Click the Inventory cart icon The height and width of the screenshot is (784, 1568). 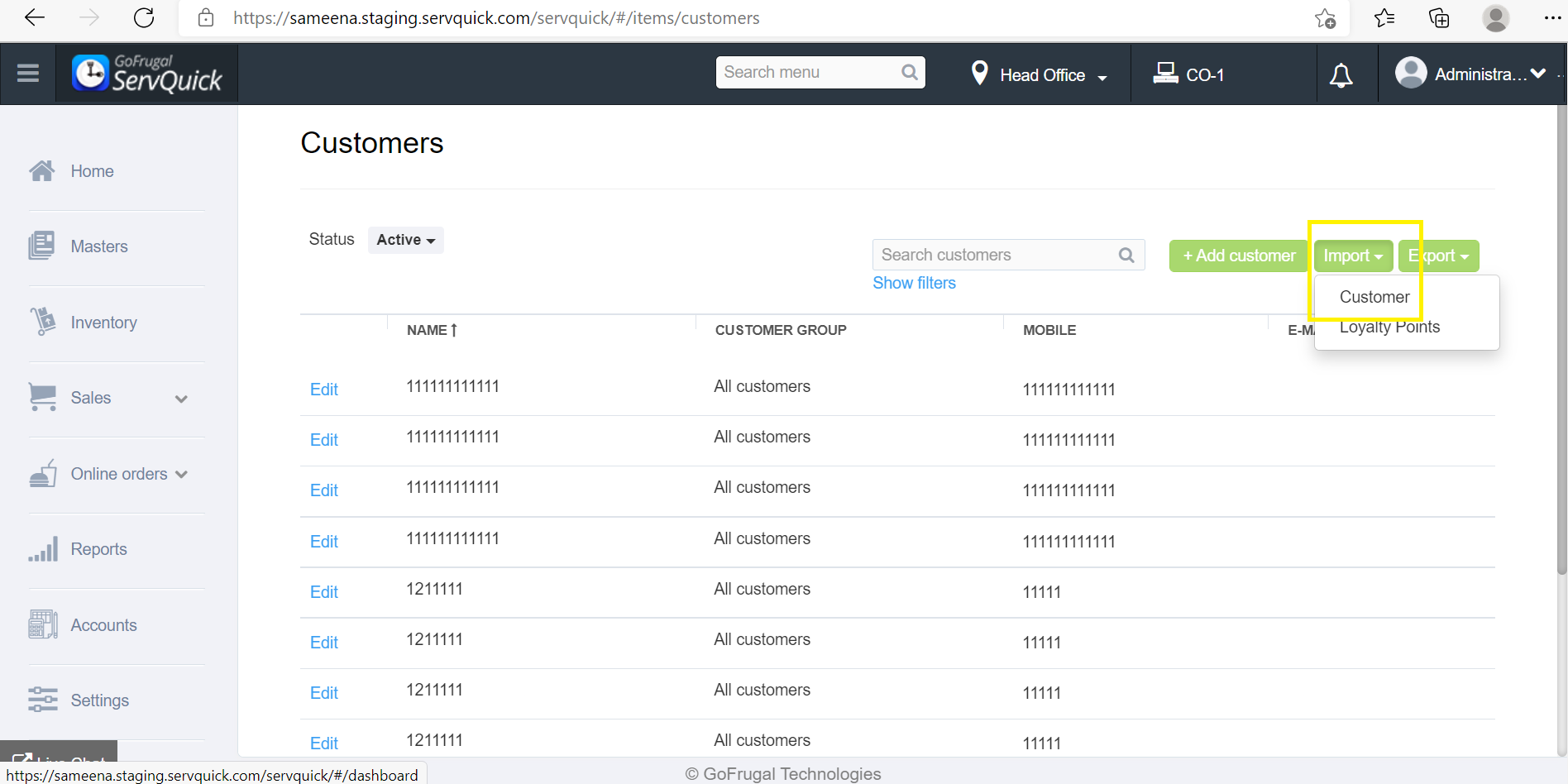pyautogui.click(x=42, y=322)
